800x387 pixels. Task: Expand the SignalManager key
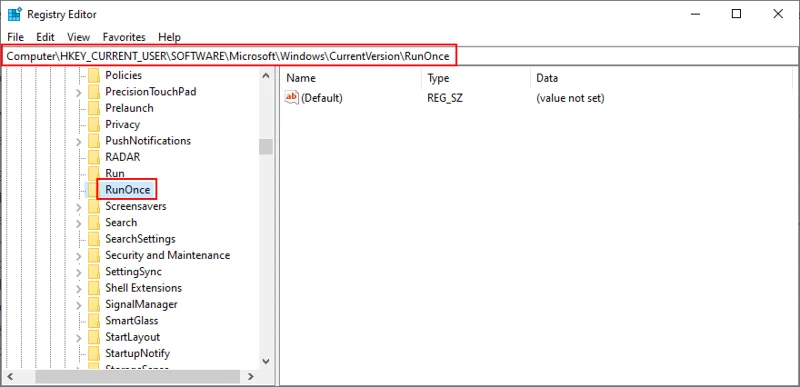(79, 305)
